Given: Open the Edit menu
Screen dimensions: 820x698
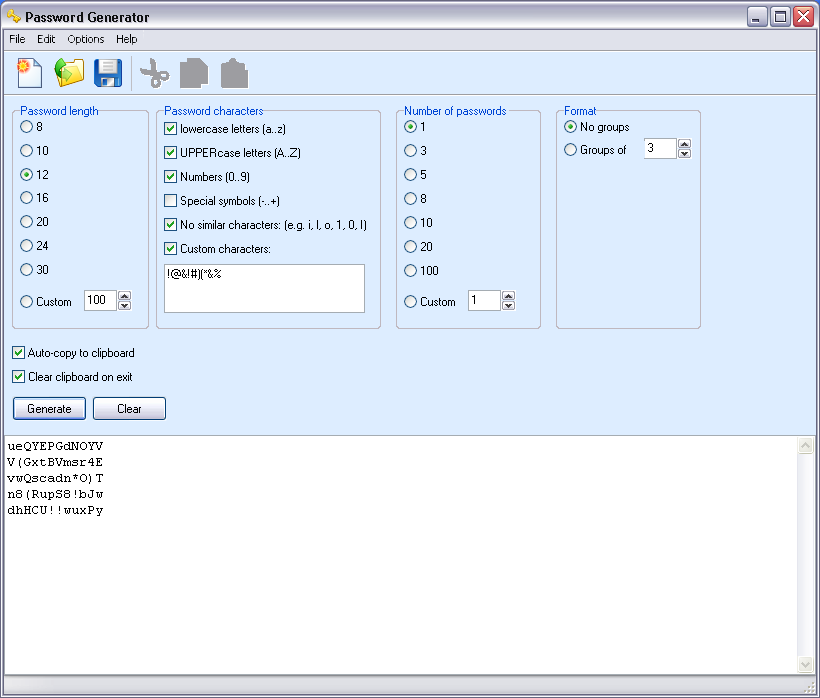Looking at the screenshot, I should coord(46,39).
